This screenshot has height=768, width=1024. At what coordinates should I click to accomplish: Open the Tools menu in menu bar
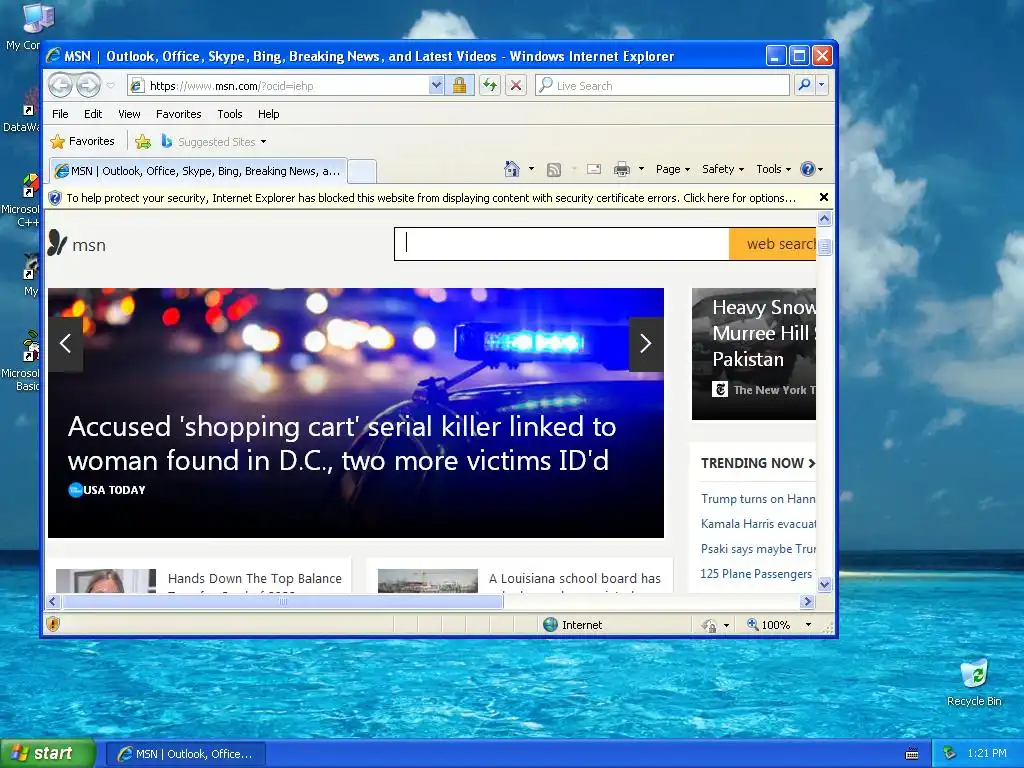click(x=230, y=114)
